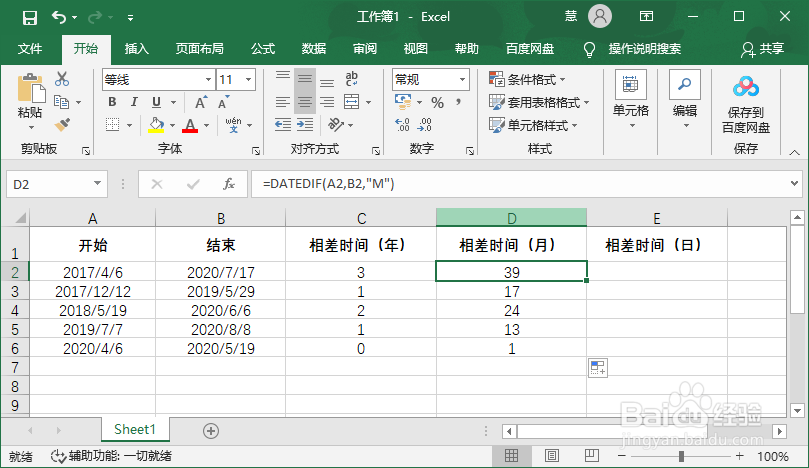Decrease indent of cell contents
The width and height of the screenshot is (809, 468).
coord(283,124)
